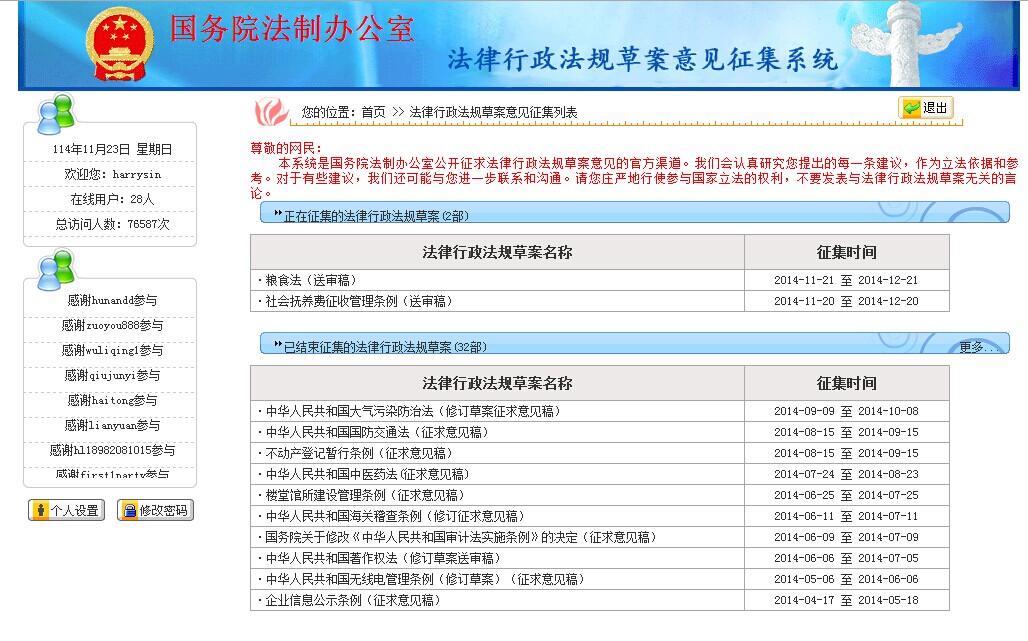Click the date 2014-07-24 至 2014-08-23

(846, 474)
